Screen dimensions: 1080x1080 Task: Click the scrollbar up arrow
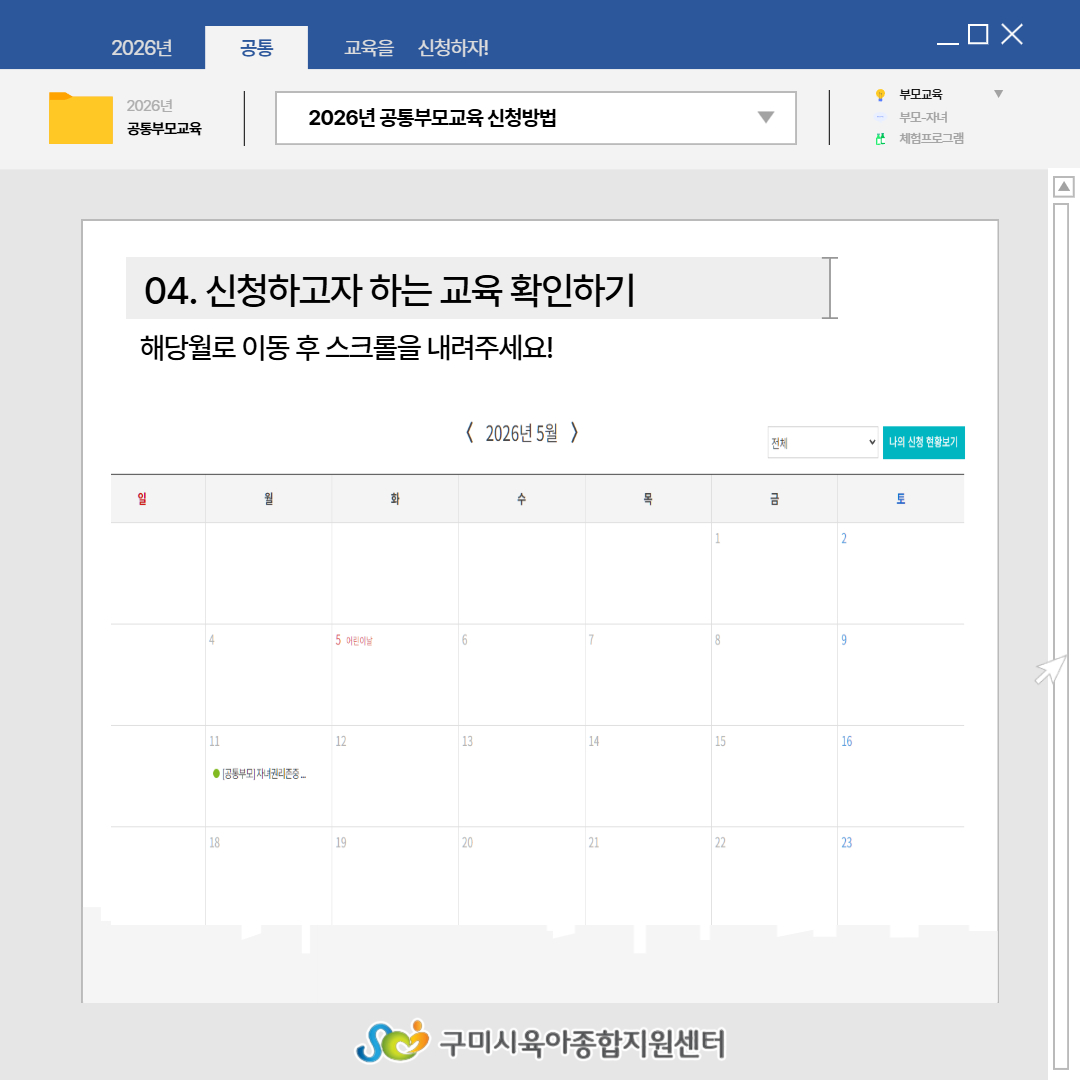[x=1064, y=187]
